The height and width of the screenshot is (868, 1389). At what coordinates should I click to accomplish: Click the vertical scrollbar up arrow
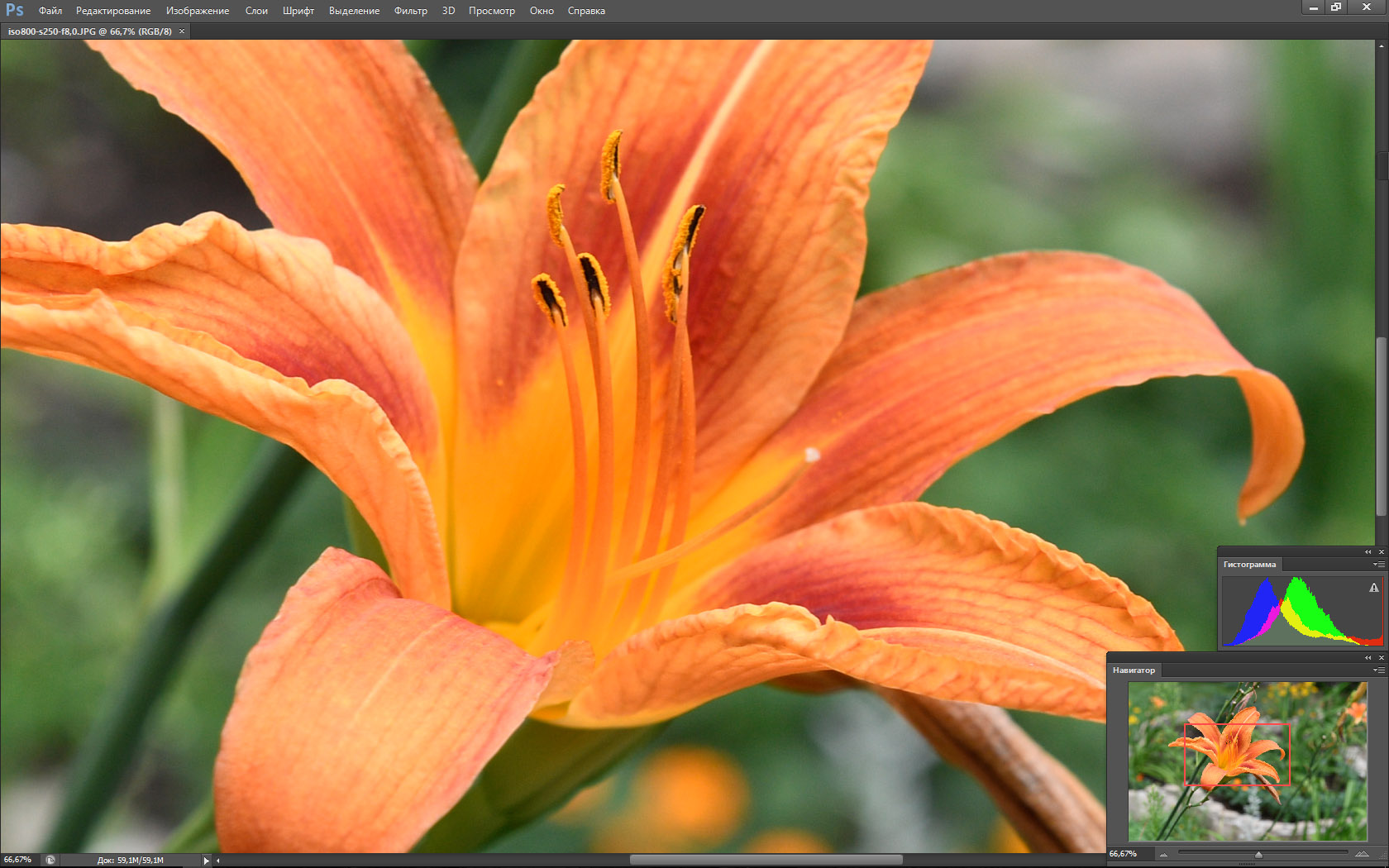tap(1382, 46)
